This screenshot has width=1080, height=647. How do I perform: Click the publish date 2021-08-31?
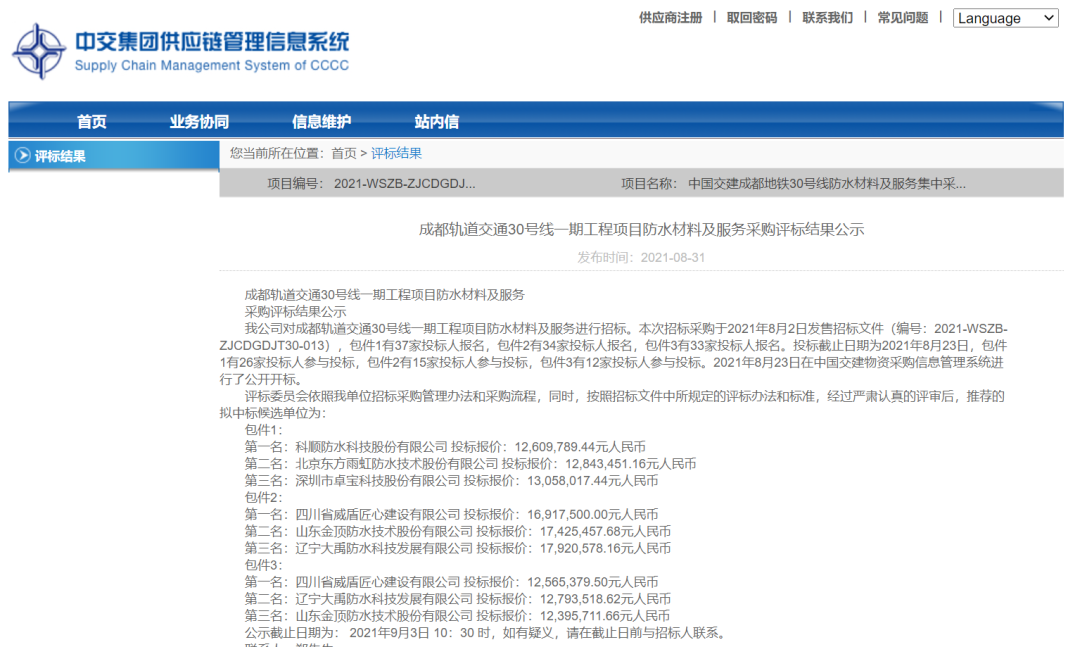click(x=673, y=258)
